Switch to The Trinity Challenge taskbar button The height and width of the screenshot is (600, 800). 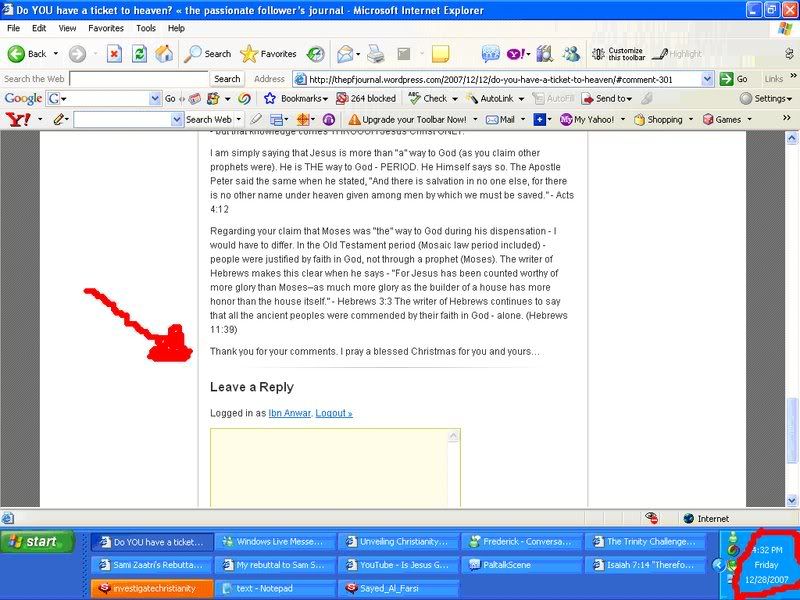point(645,542)
